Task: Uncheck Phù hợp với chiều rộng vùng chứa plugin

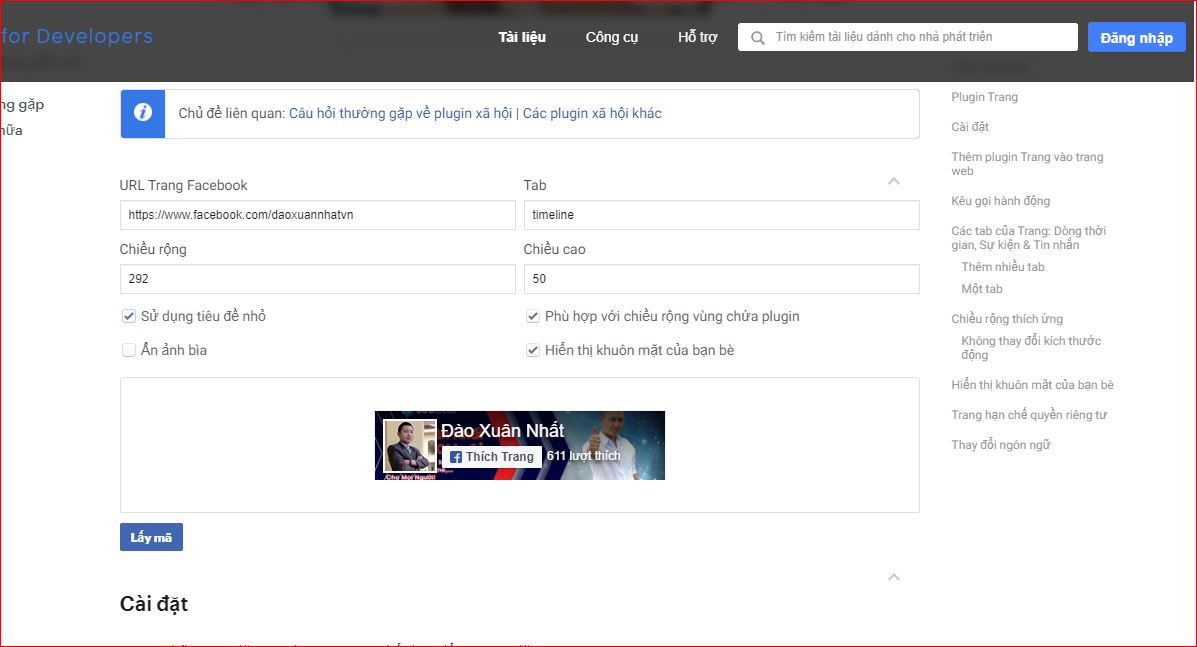Action: pos(533,316)
